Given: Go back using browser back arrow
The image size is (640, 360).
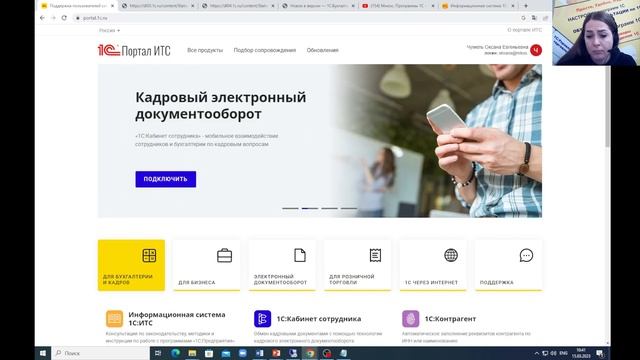Looking at the screenshot, I should [42, 18].
